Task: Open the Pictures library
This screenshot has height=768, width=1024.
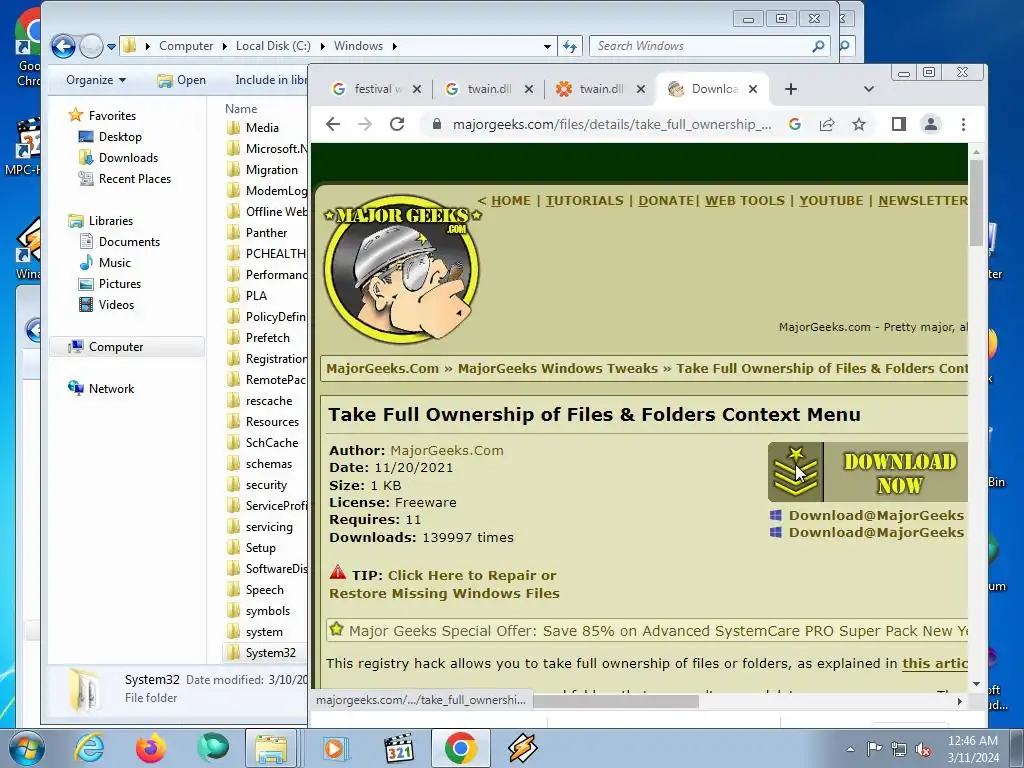Action: [120, 283]
